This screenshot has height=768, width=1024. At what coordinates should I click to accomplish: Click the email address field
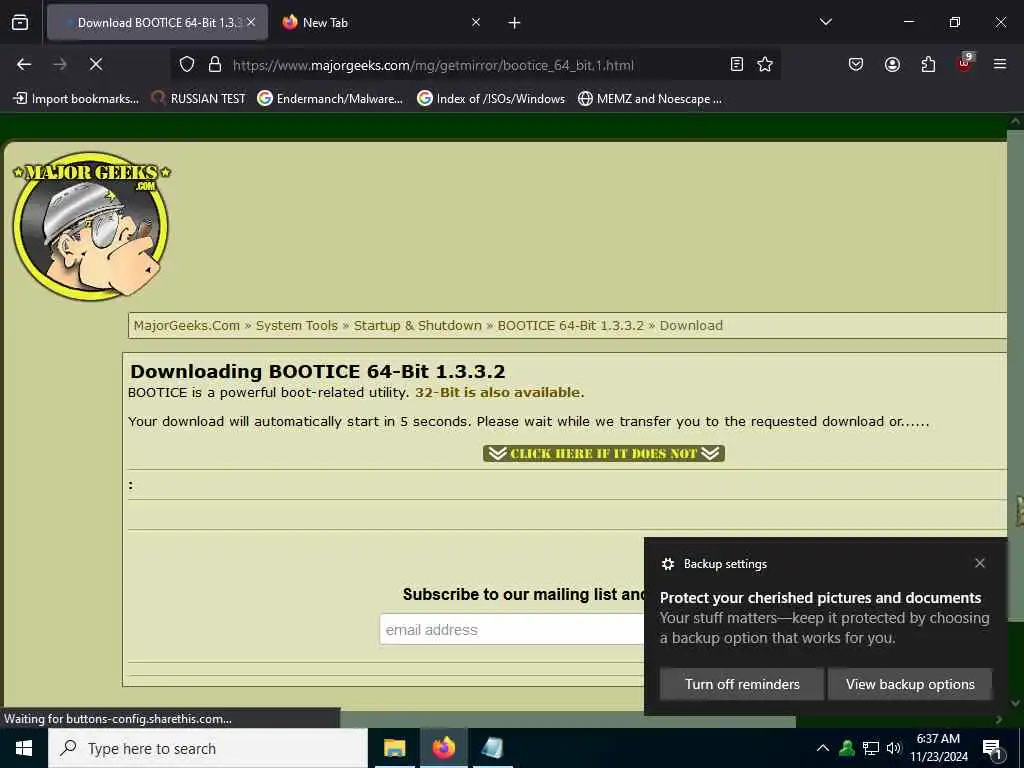coord(511,630)
